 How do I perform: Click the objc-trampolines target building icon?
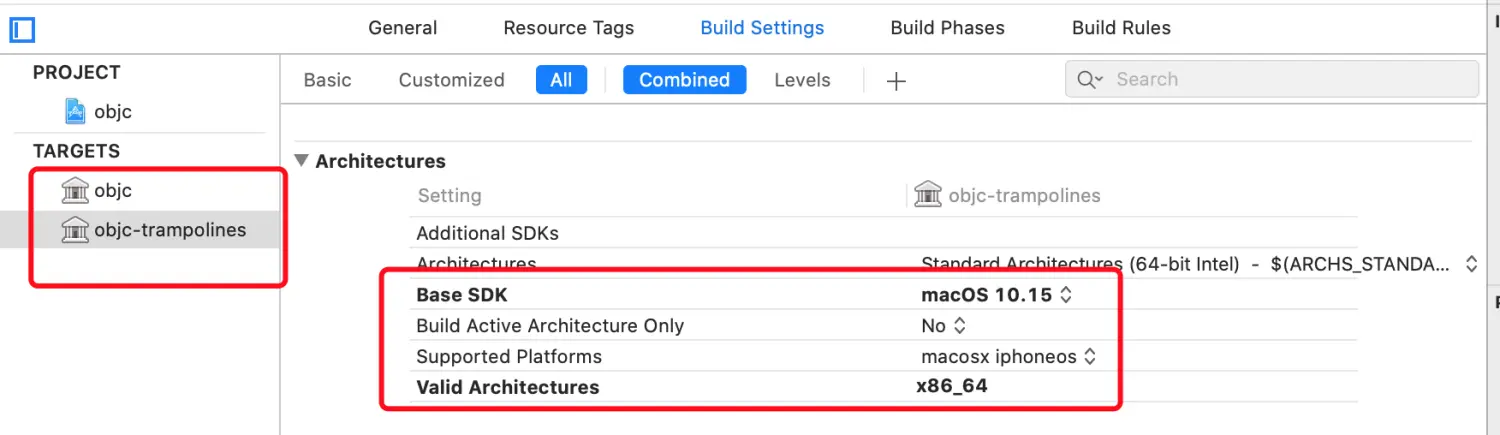75,230
